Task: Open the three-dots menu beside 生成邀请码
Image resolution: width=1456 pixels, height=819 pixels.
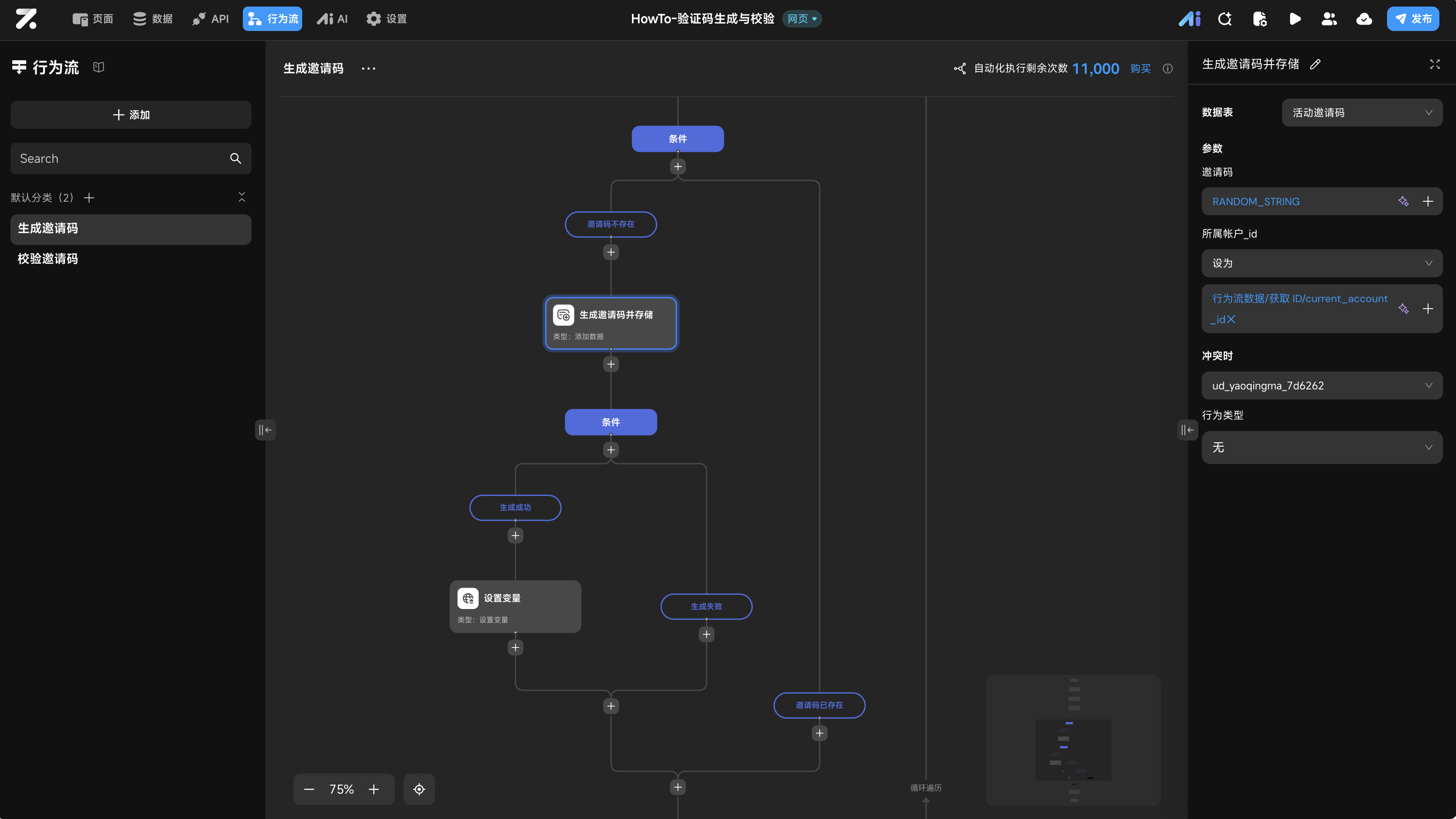Action: tap(369, 69)
